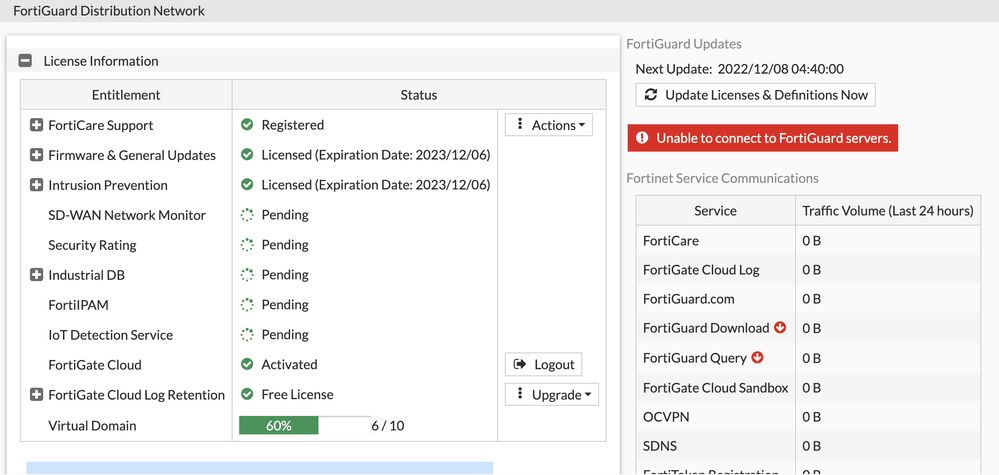Image resolution: width=999 pixels, height=475 pixels.
Task: Click the SD-WAN Network Monitor pending spinner
Action: [x=247, y=215]
